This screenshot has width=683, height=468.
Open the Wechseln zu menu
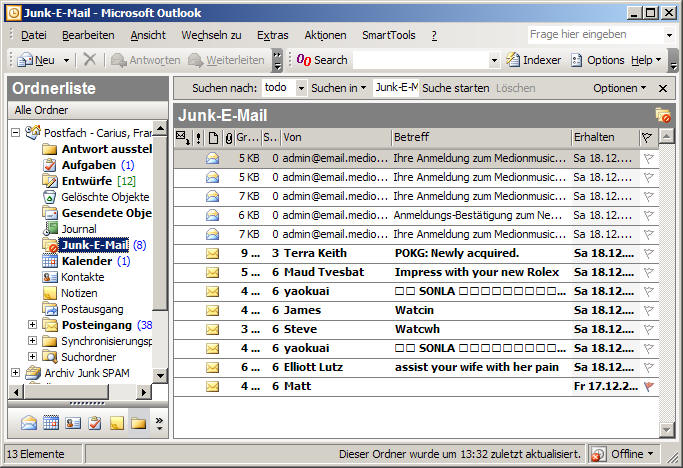tap(211, 35)
